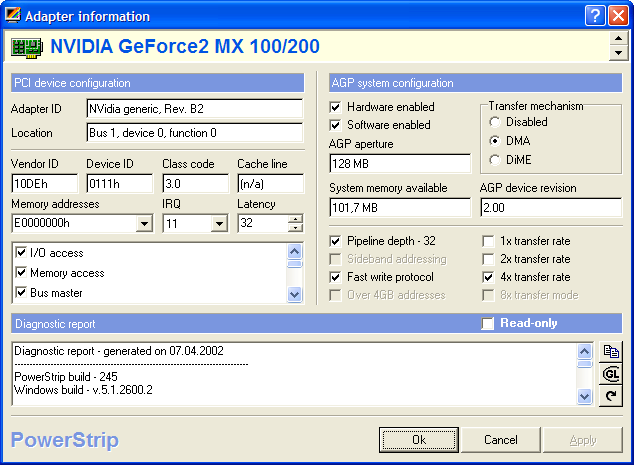Click the green graphics card adapter icon

click(x=27, y=47)
